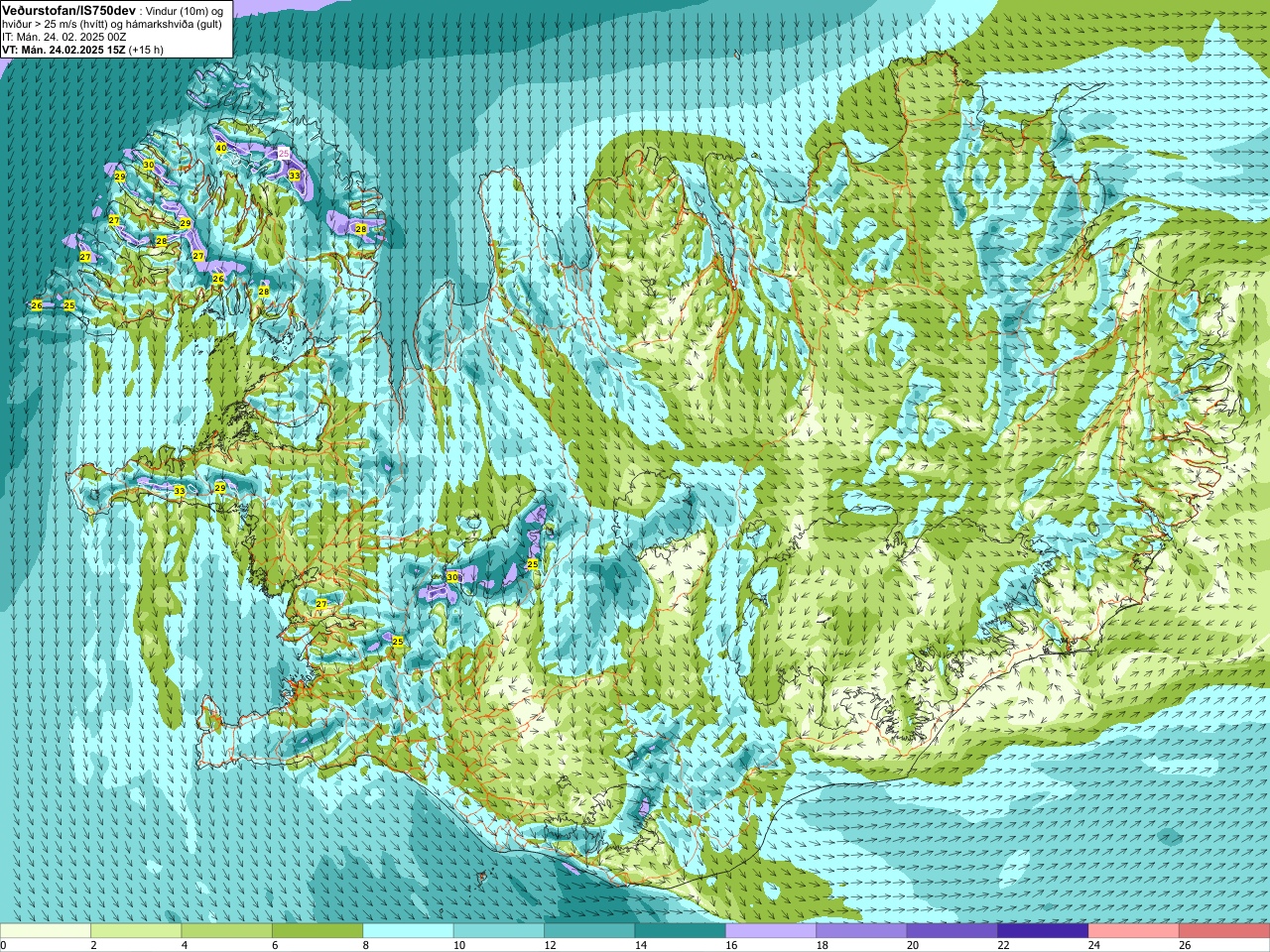Click the legend tick label "2"
This screenshot has height=952, width=1270.
pos(93,945)
